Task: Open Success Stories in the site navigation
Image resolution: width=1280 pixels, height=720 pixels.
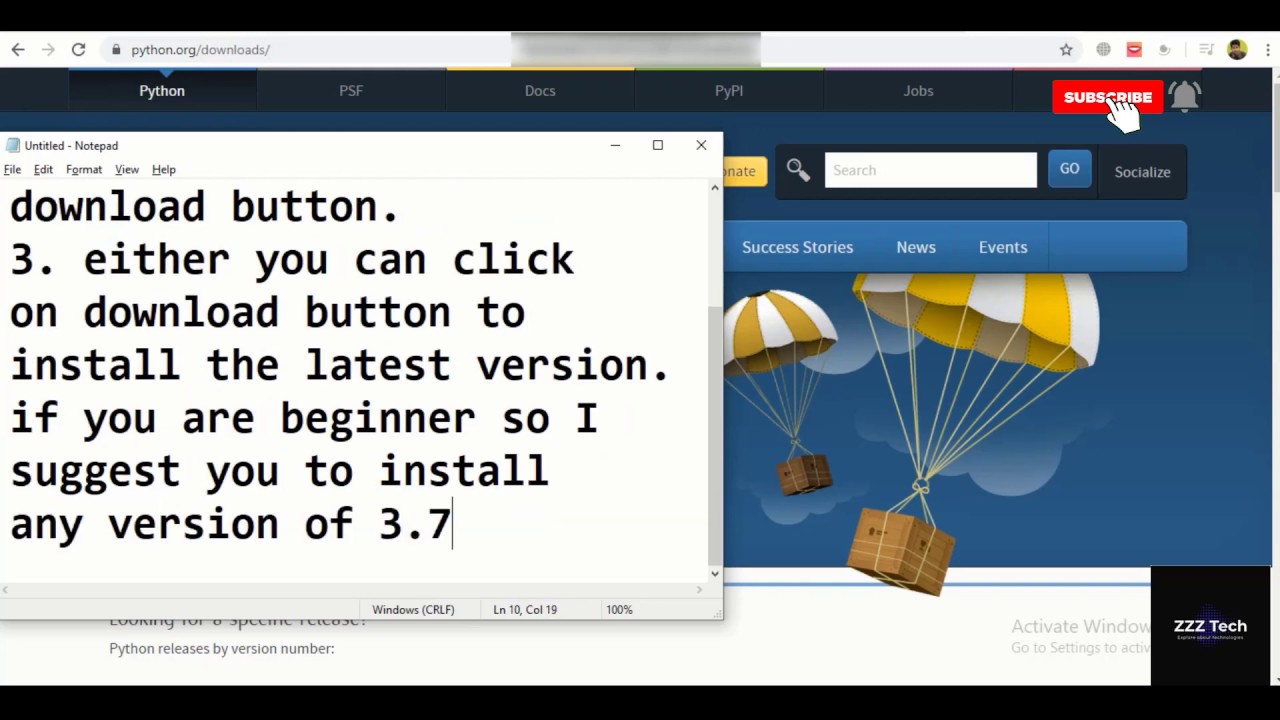Action: click(x=797, y=247)
